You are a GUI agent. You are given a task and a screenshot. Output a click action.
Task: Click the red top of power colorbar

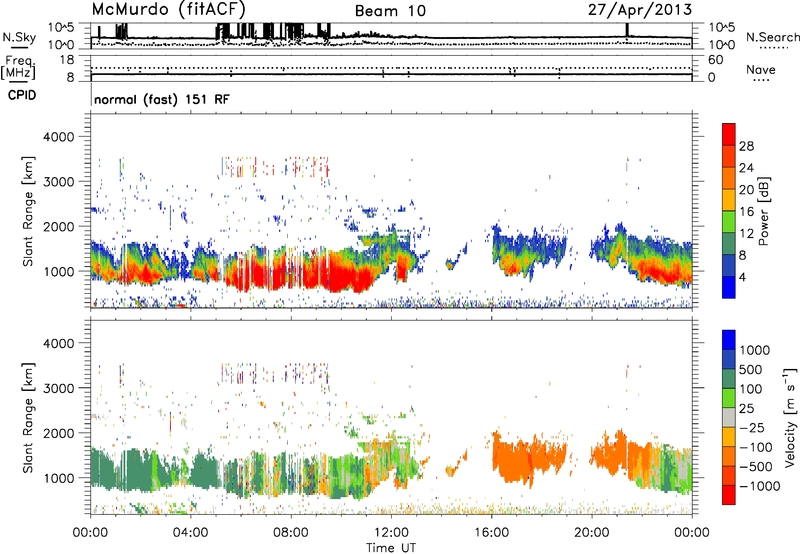coord(729,134)
